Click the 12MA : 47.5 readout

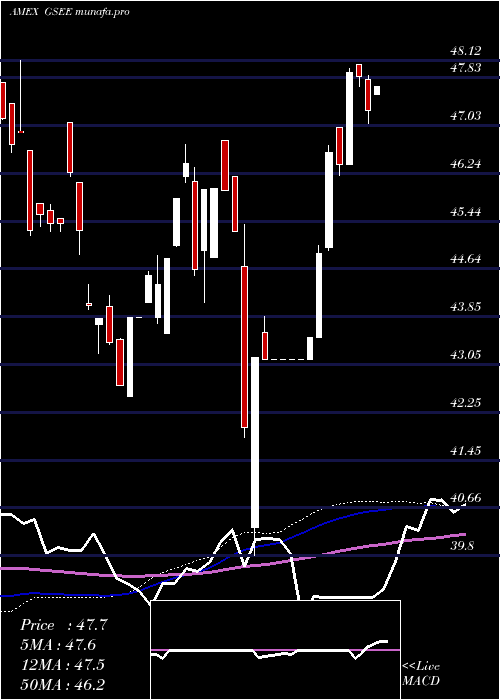[62, 665]
